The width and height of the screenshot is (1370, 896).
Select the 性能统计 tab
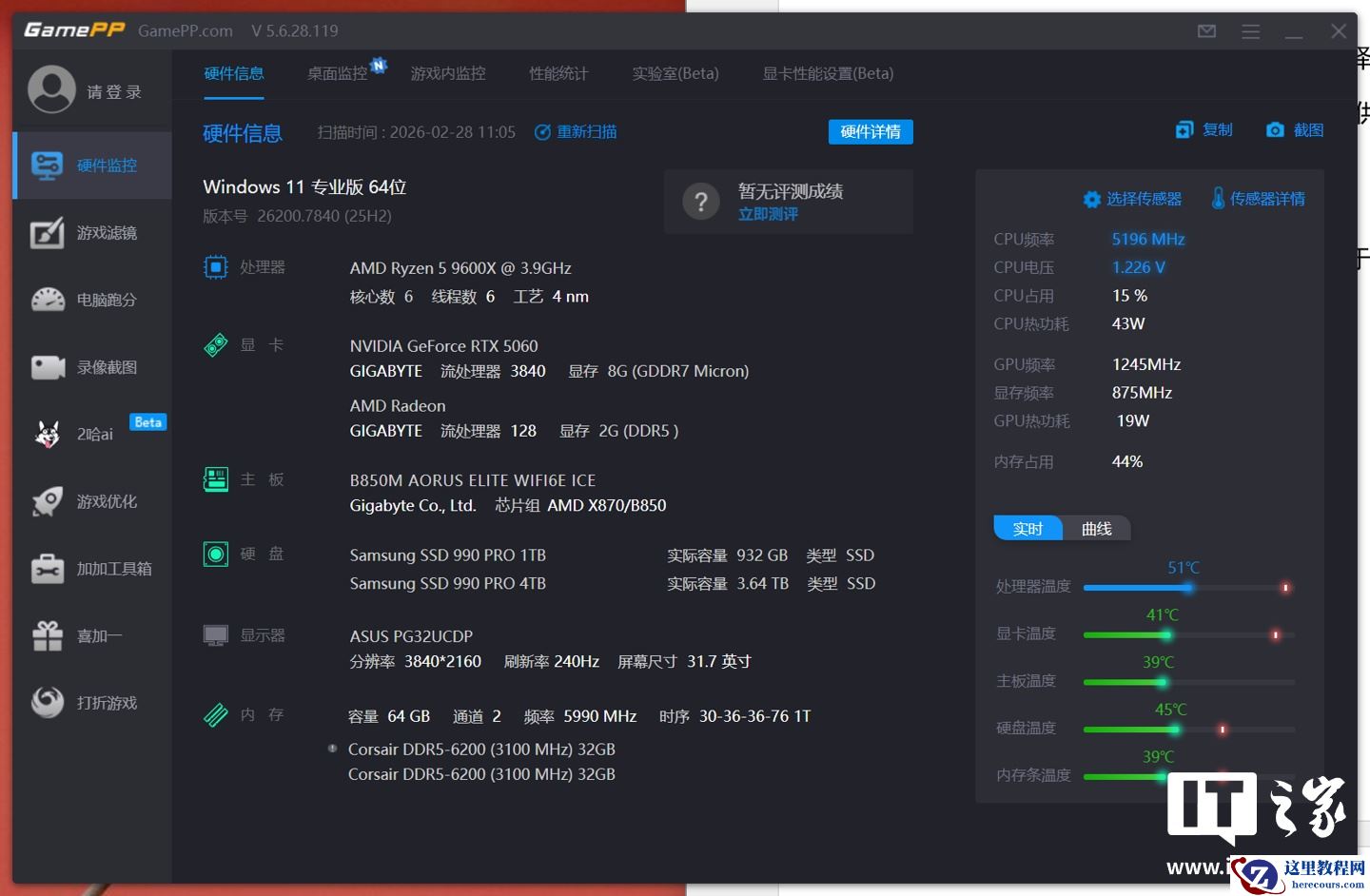(558, 73)
